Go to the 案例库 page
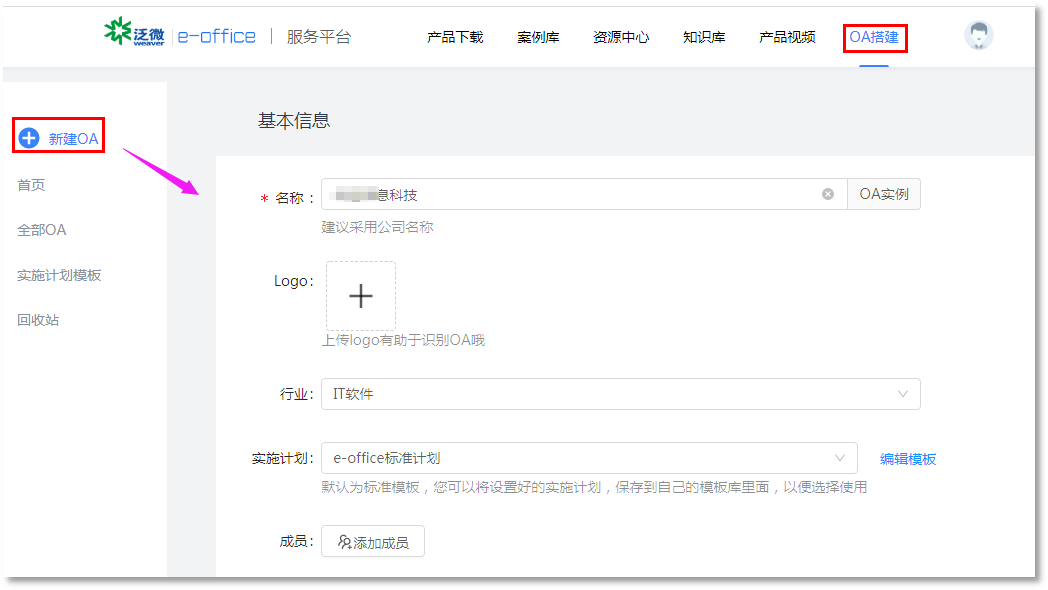The height and width of the screenshot is (590, 1048). point(538,37)
